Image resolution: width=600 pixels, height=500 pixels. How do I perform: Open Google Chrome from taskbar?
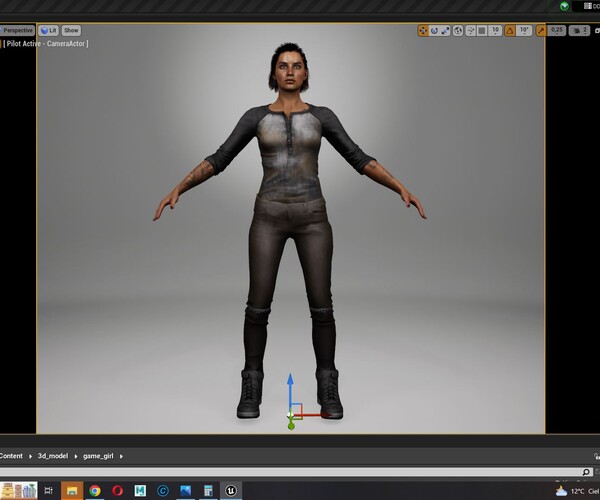pyautogui.click(x=95, y=490)
